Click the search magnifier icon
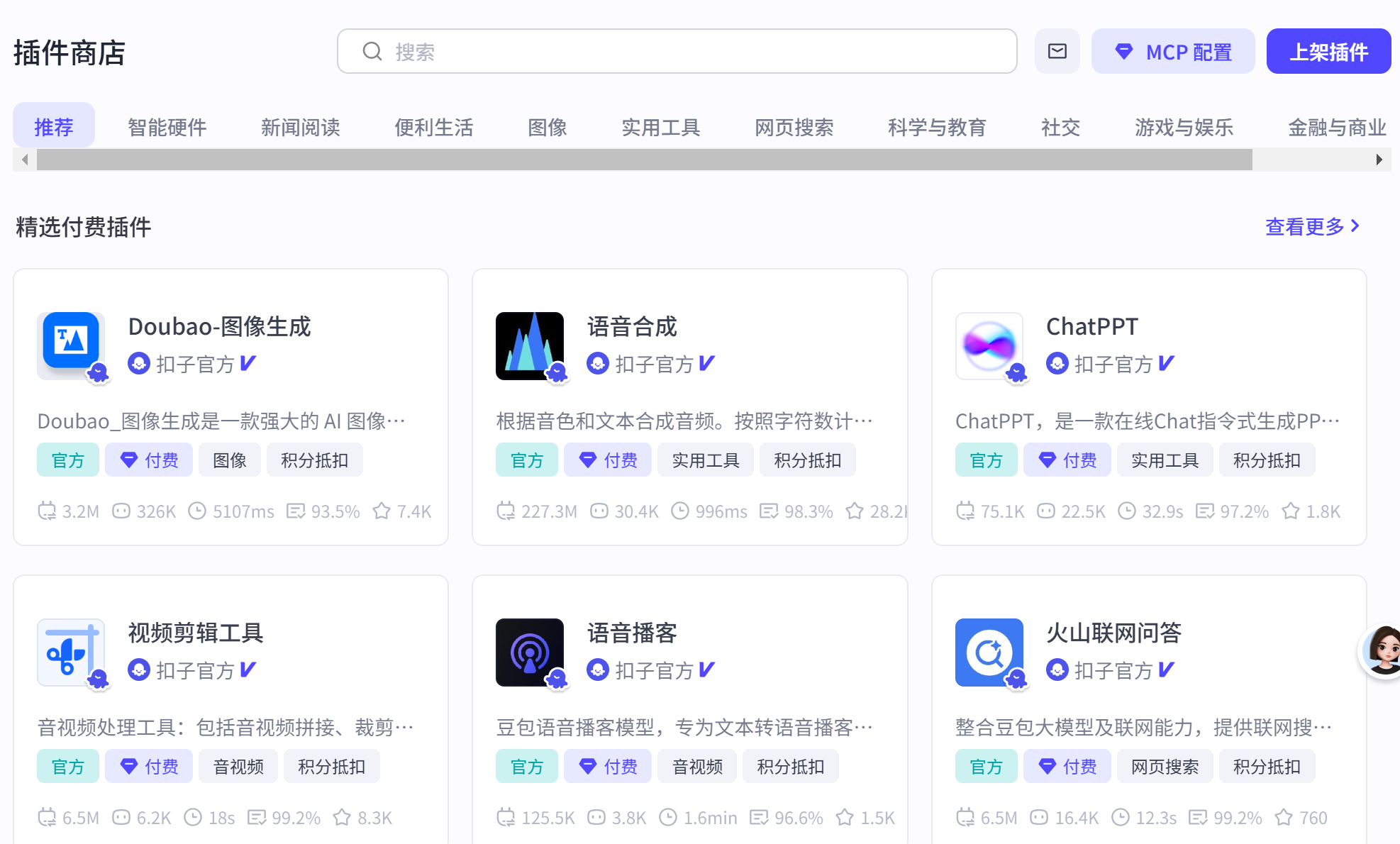Viewport: 1400px width, 844px height. (372, 51)
